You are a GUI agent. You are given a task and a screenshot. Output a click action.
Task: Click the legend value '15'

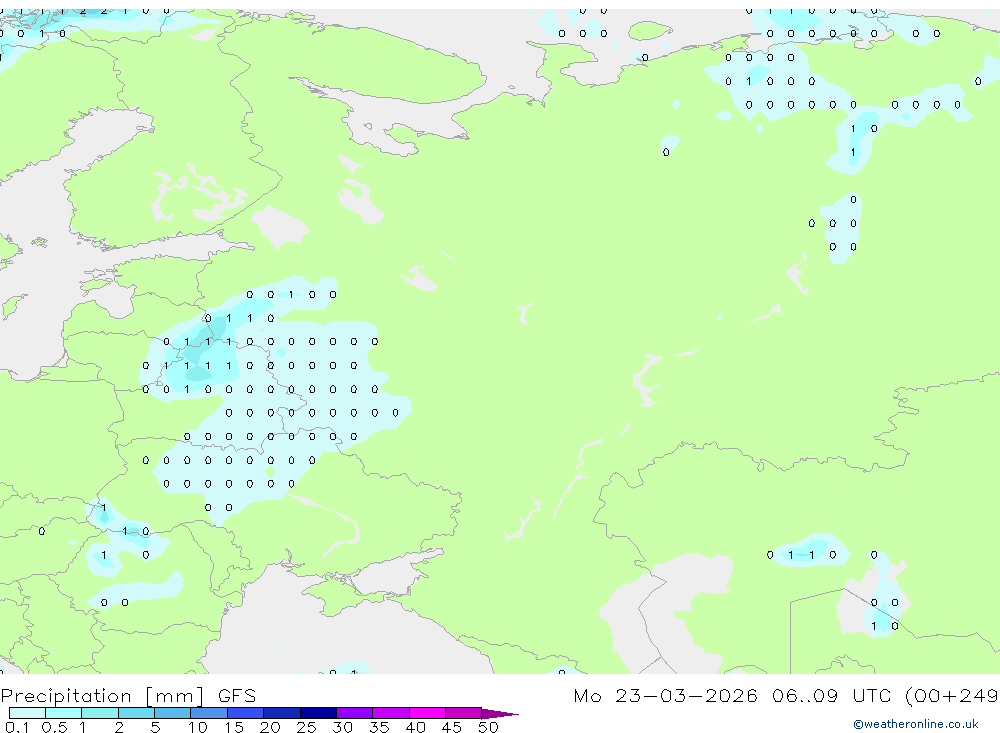[233, 727]
